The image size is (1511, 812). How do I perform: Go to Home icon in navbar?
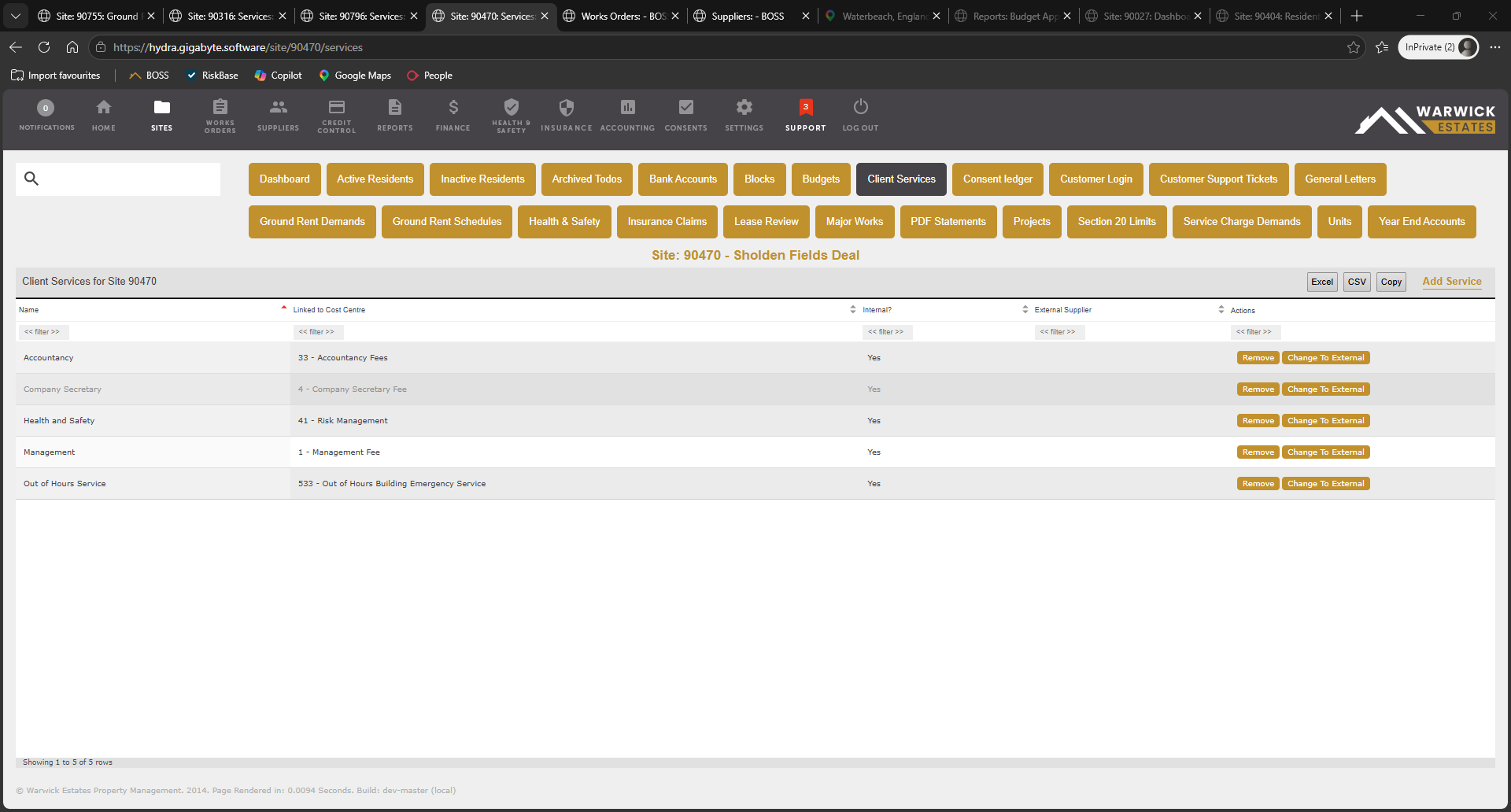pyautogui.click(x=104, y=107)
